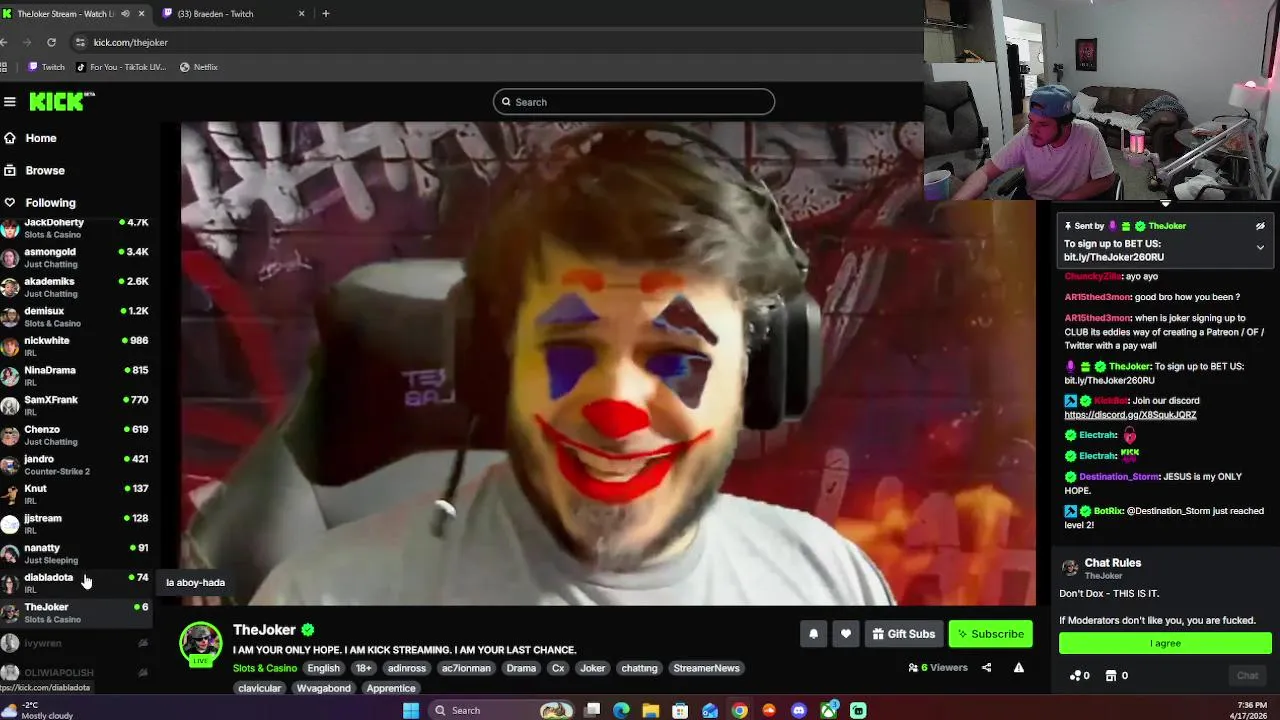1280x720 pixels.
Task: Select the 18+ tag
Action: [363, 668]
